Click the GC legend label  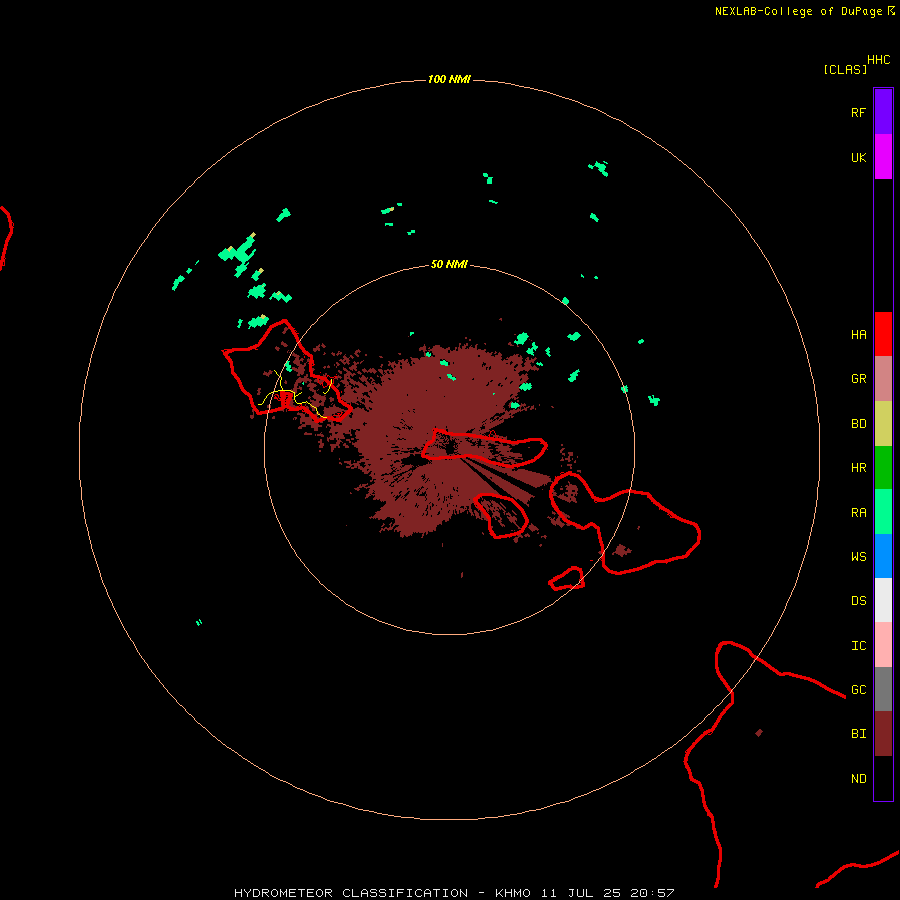coord(858,690)
